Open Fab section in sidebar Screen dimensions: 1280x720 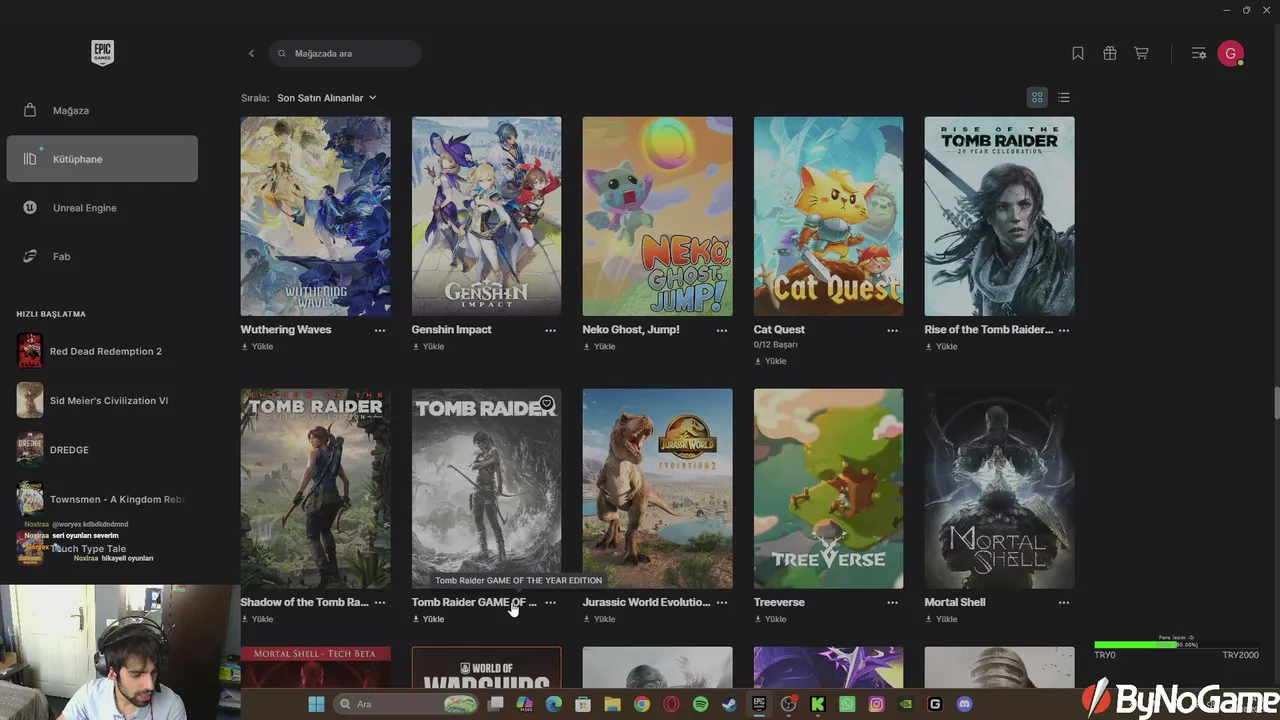pyautogui.click(x=102, y=257)
